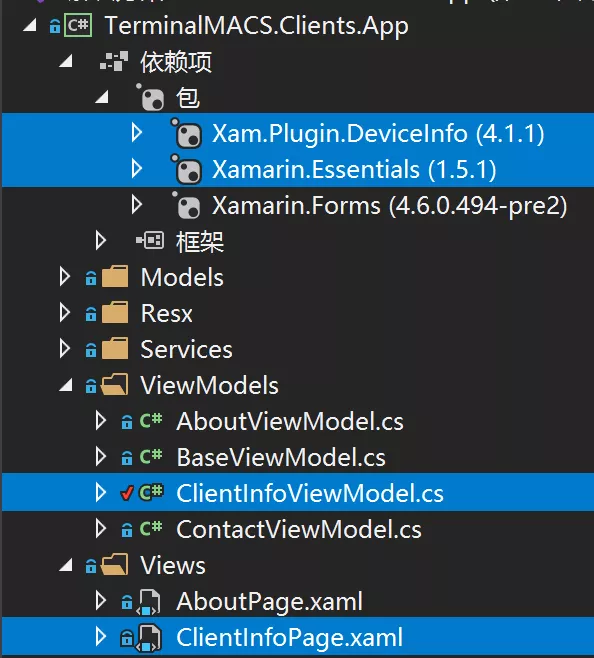Click the package icon beside 包
The height and width of the screenshot is (658, 594).
click(150, 97)
